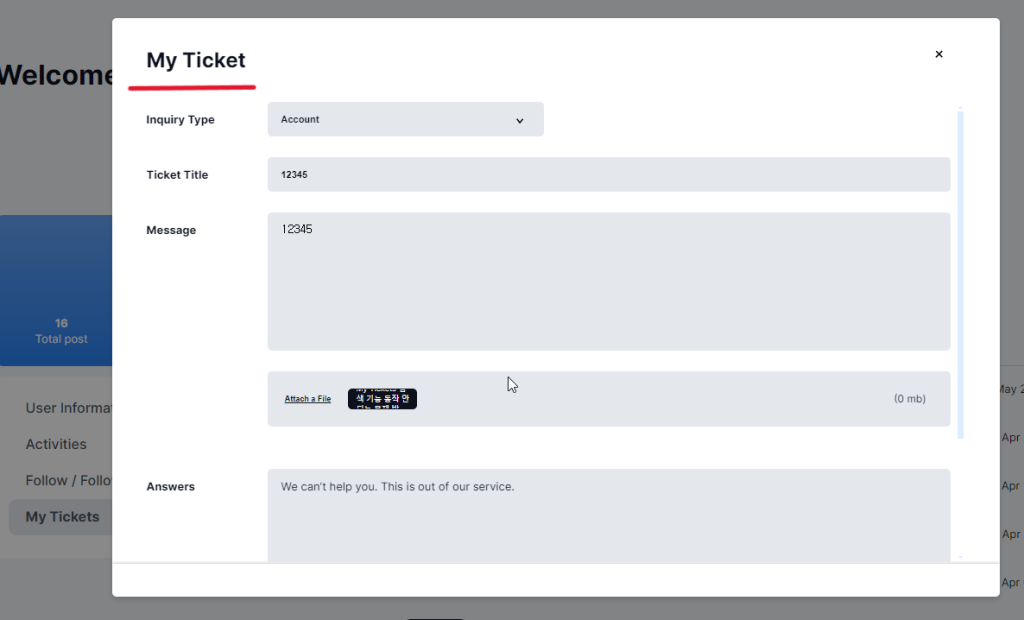Click the Attach a File link
Viewport: 1024px width, 620px height.
[307, 399]
